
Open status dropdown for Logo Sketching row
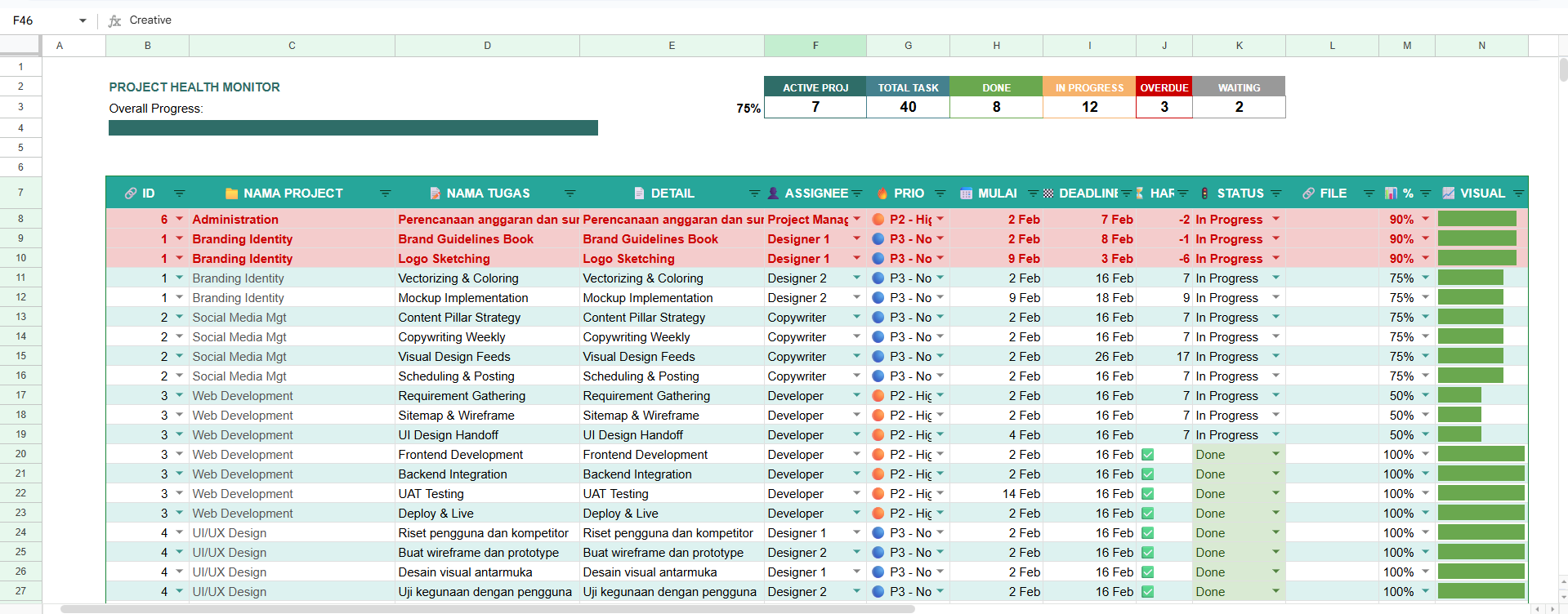(1275, 259)
